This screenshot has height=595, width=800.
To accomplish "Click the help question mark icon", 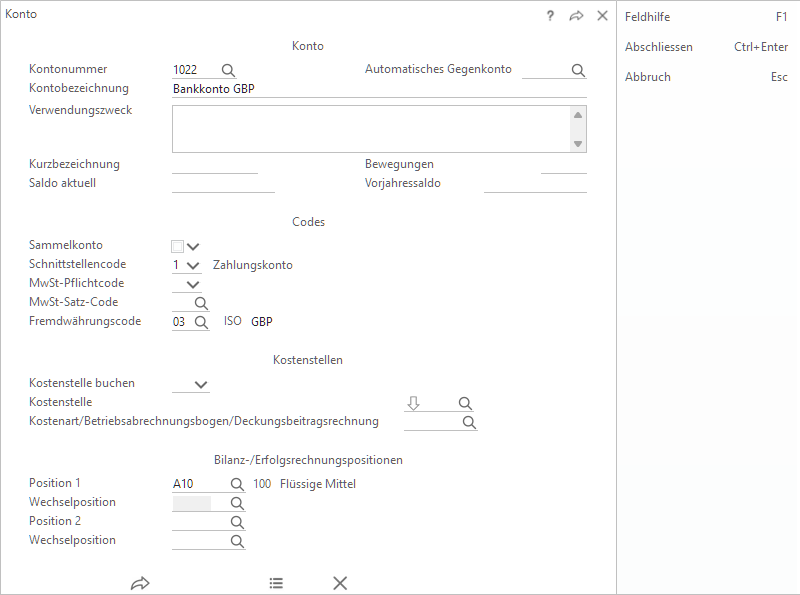I will 550,16.
